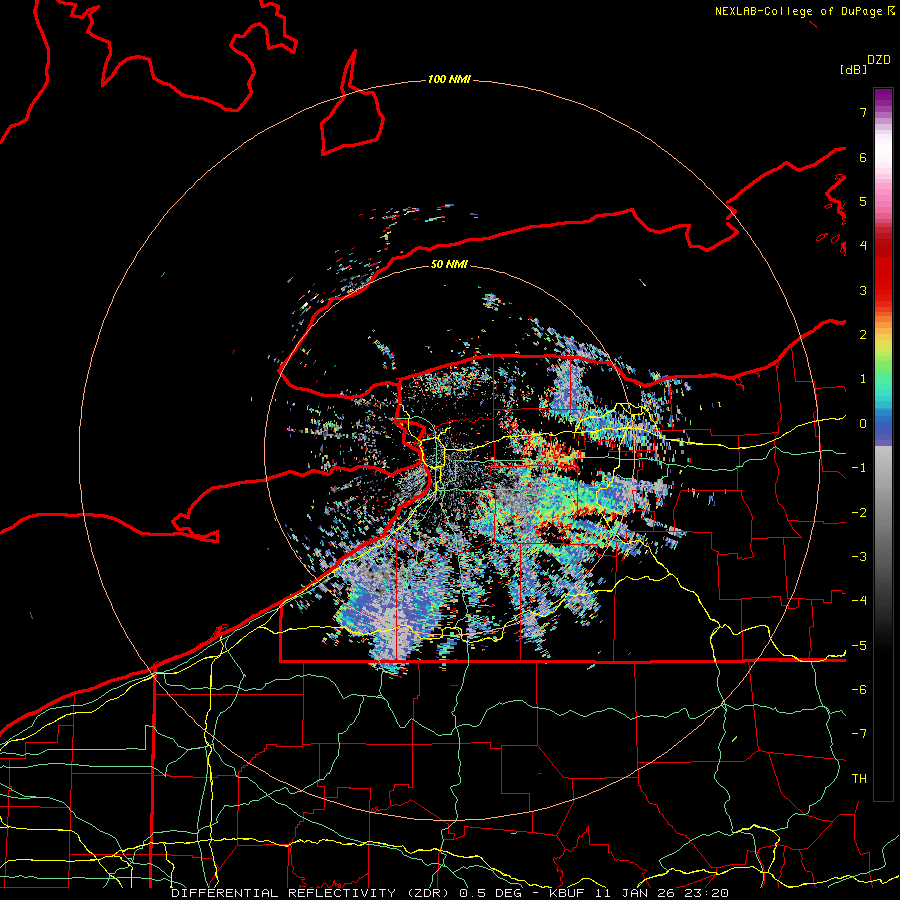Click the 2 value on color scale

pos(863,335)
